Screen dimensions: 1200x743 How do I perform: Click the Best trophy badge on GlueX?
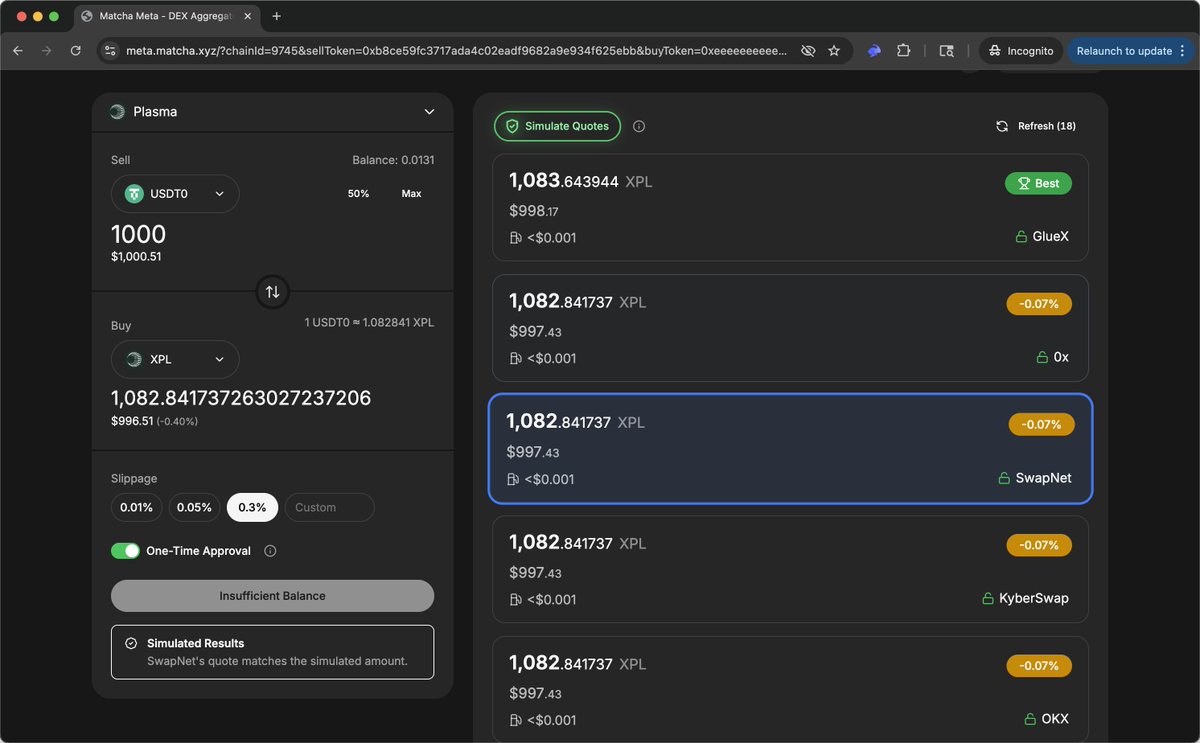pos(1038,183)
